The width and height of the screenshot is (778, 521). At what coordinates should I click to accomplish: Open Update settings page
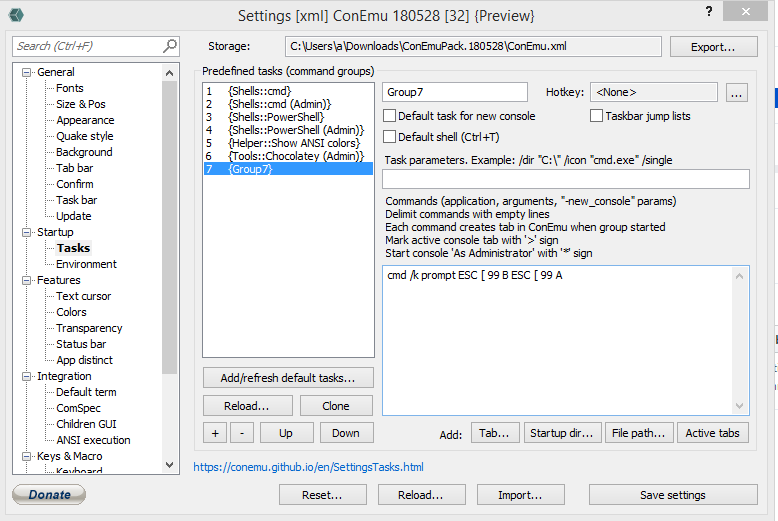click(x=73, y=216)
